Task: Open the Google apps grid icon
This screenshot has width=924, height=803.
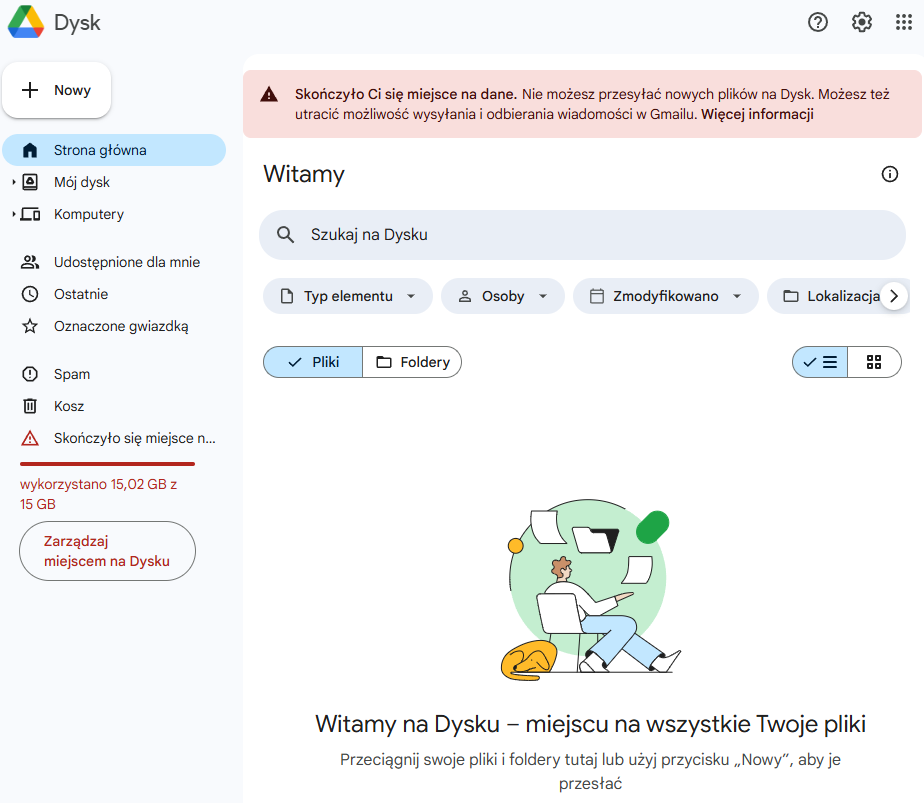Action: point(903,22)
